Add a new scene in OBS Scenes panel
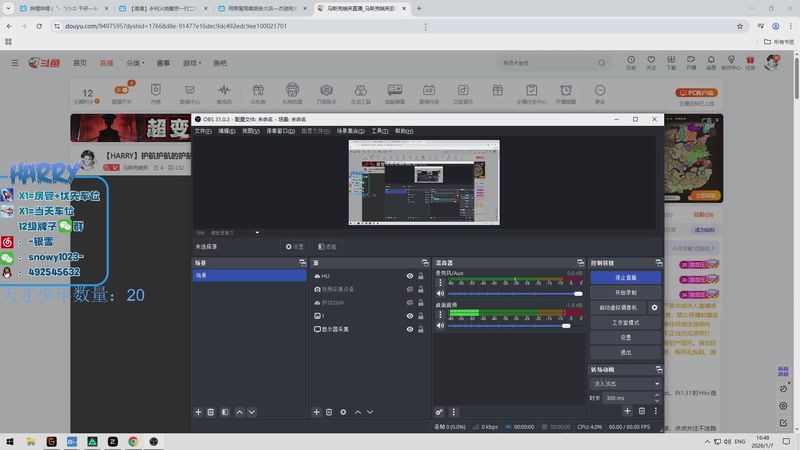Image resolution: width=800 pixels, height=450 pixels. 198,412
